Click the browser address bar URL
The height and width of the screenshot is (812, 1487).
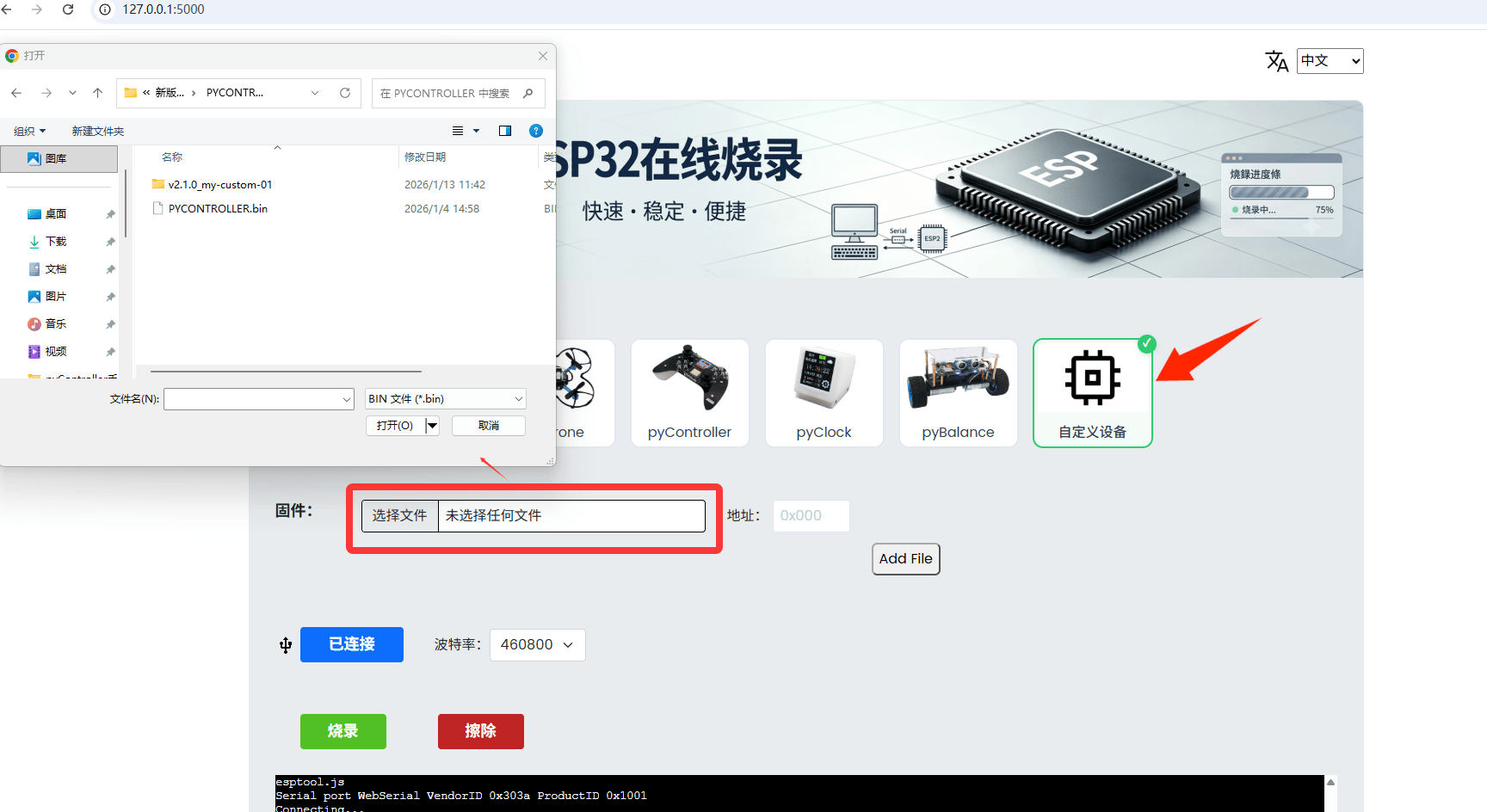click(164, 9)
